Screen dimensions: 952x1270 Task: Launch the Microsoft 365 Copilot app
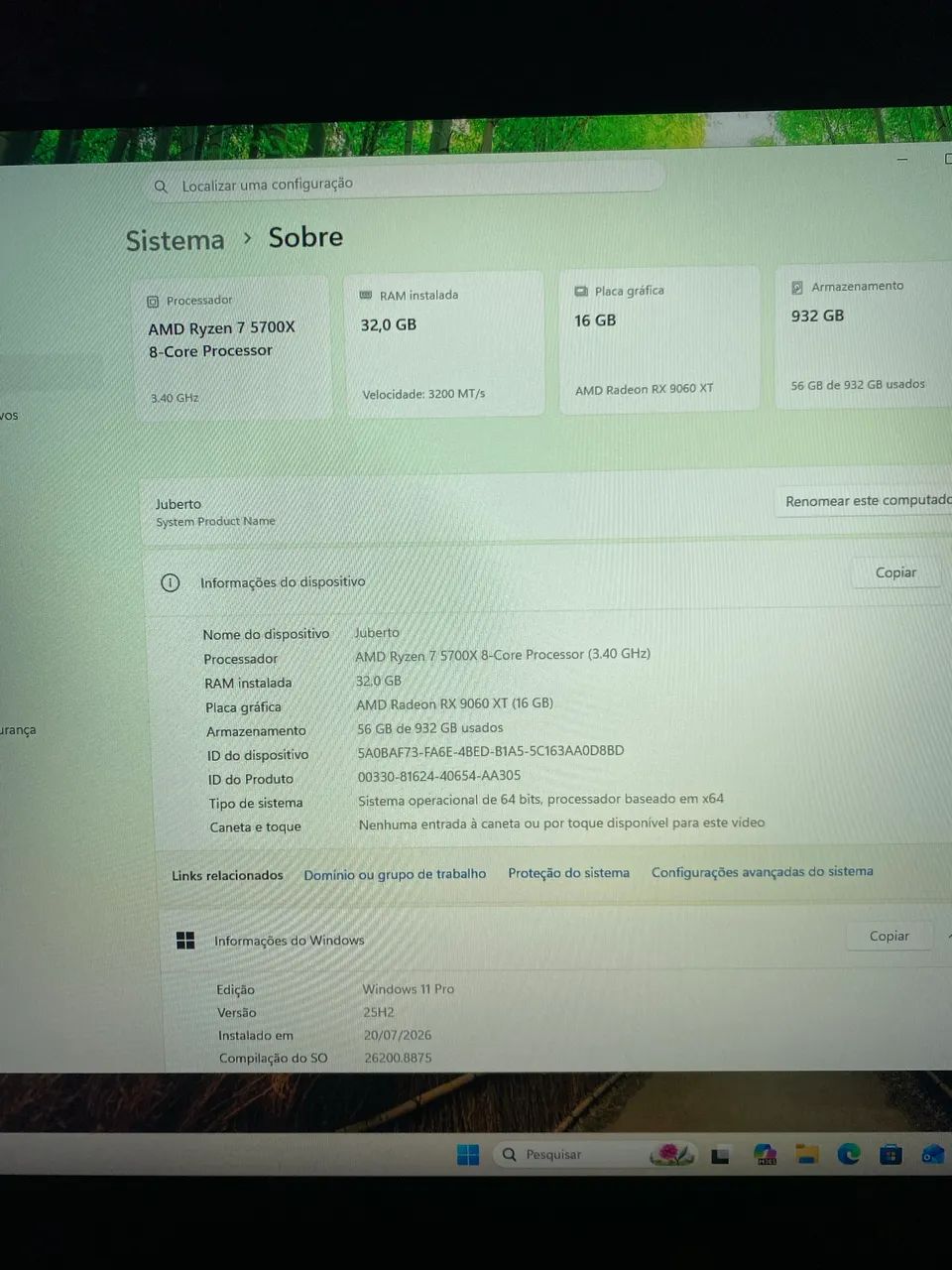click(765, 1154)
